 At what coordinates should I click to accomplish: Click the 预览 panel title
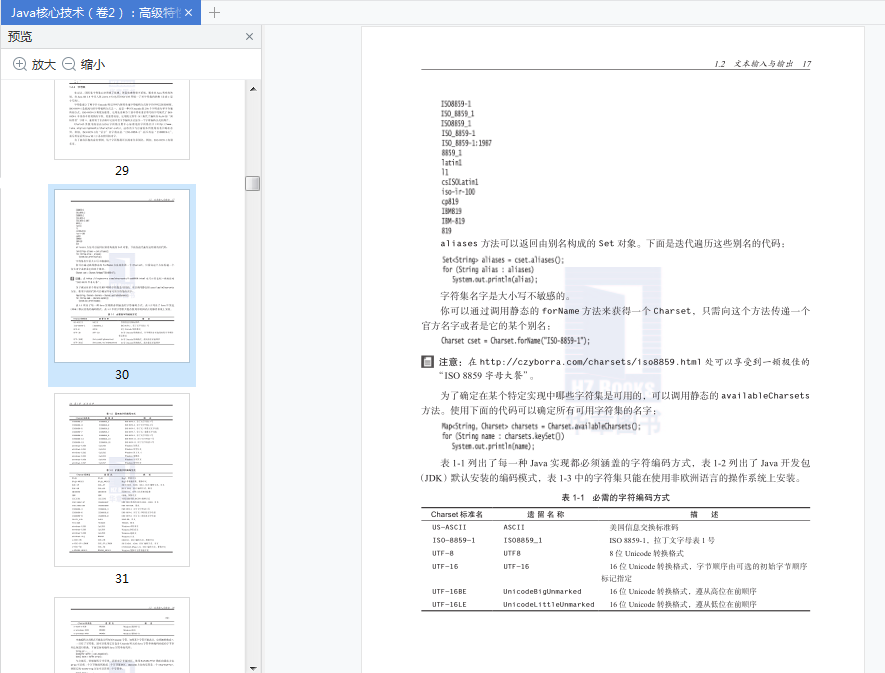coord(20,37)
